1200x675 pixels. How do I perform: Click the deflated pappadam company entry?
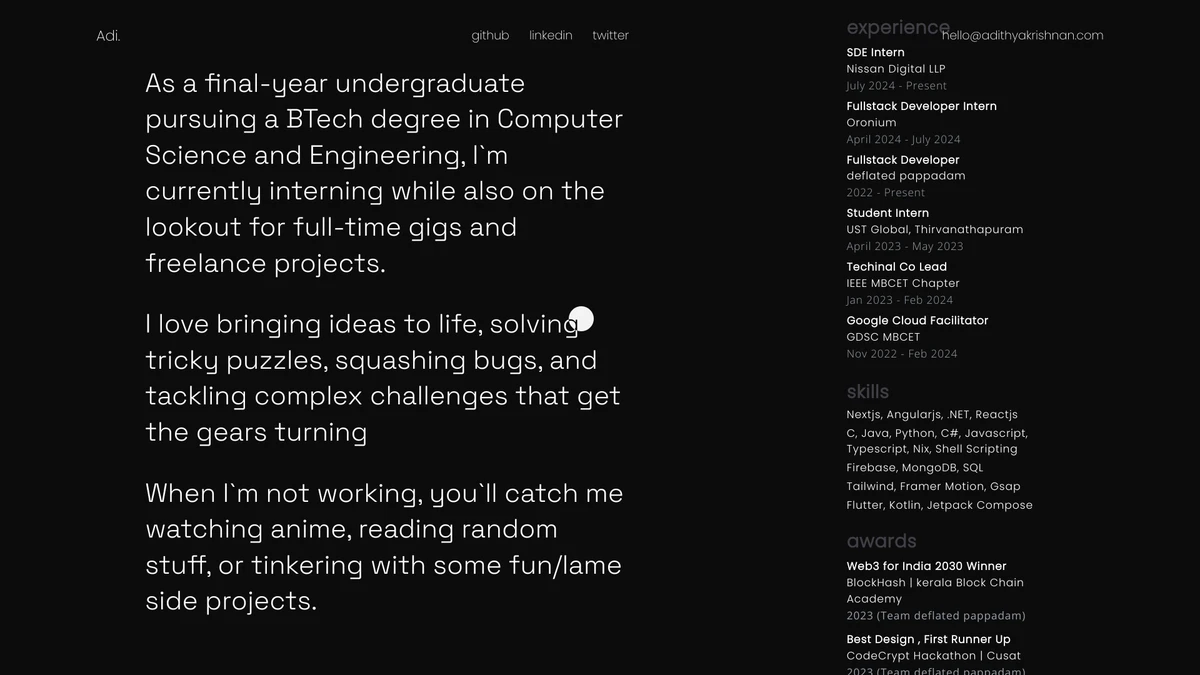pyautogui.click(x=905, y=176)
